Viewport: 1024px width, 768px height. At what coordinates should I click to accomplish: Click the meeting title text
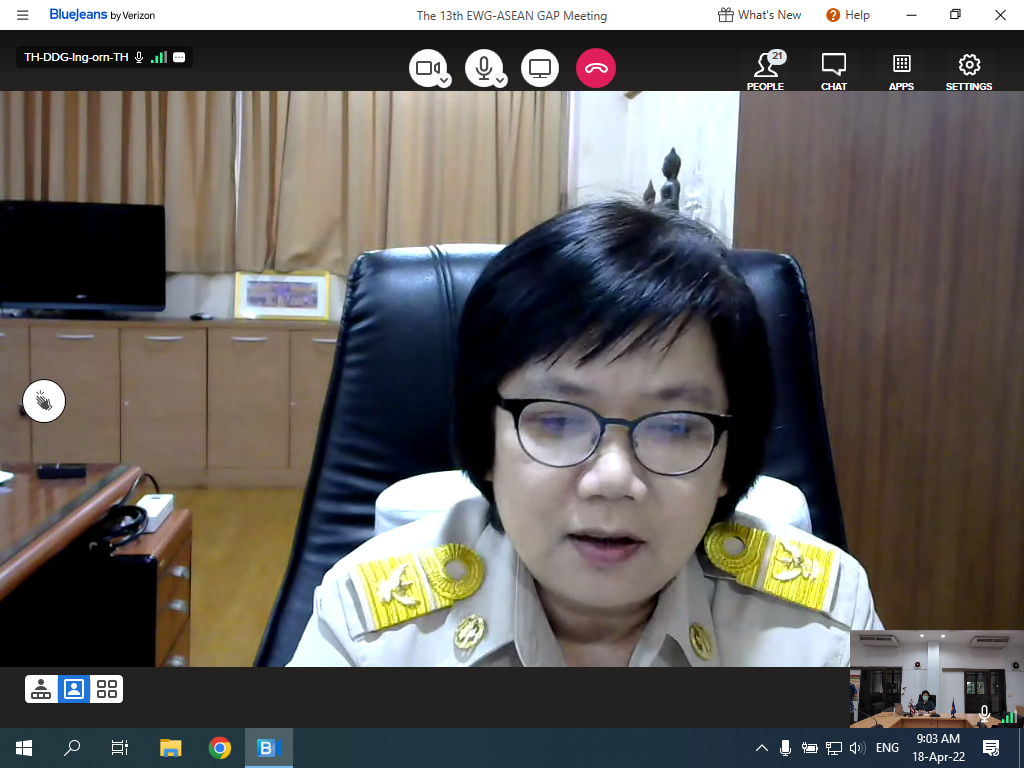pos(511,16)
